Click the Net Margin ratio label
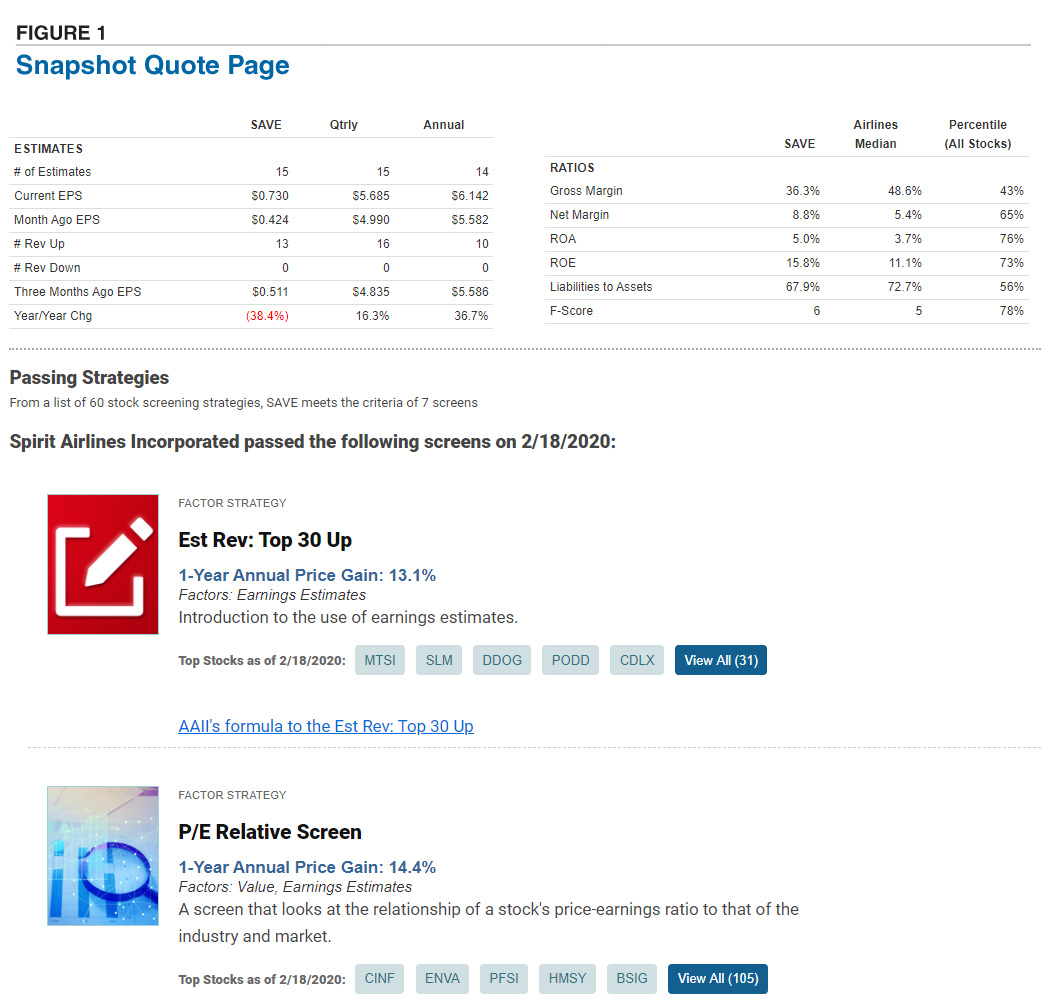Screen dimensions: 1048x1000 [579, 215]
